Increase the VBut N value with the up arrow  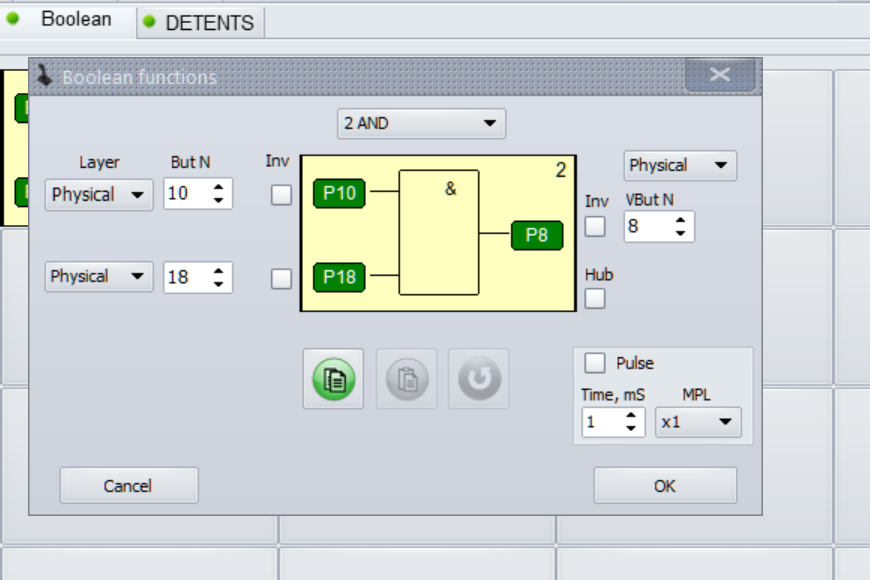point(681,220)
